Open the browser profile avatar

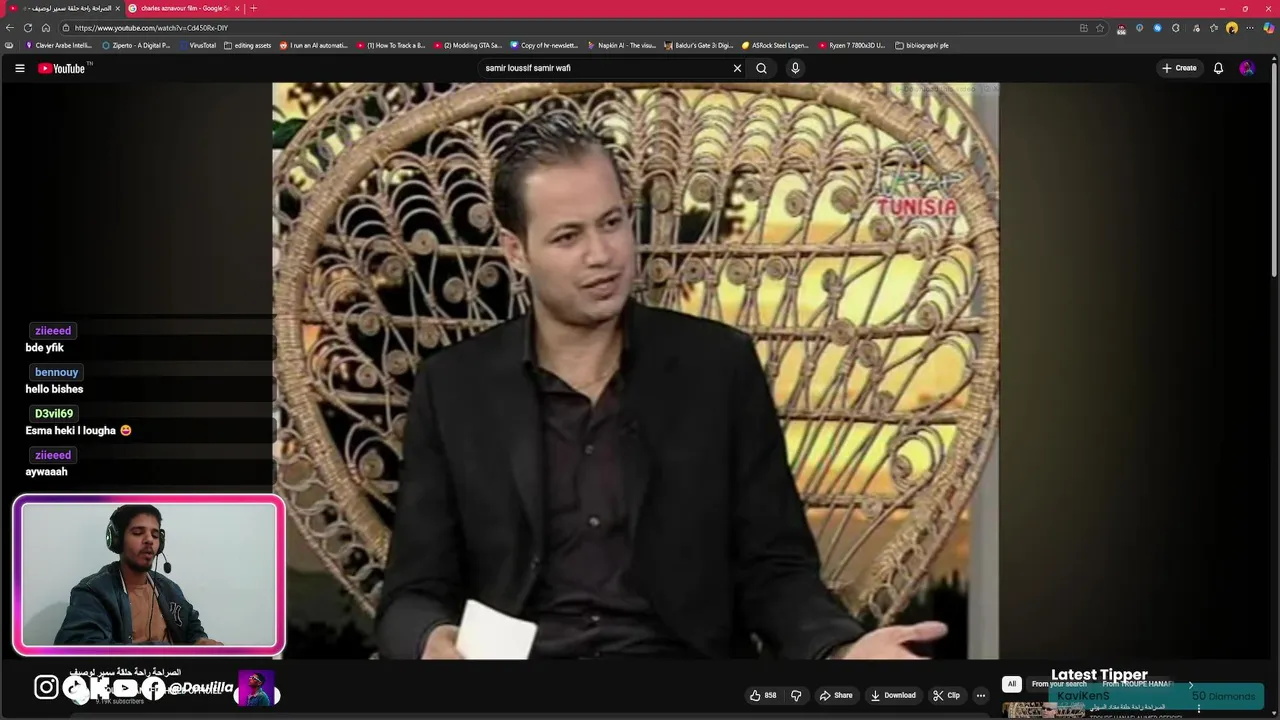pos(1232,28)
